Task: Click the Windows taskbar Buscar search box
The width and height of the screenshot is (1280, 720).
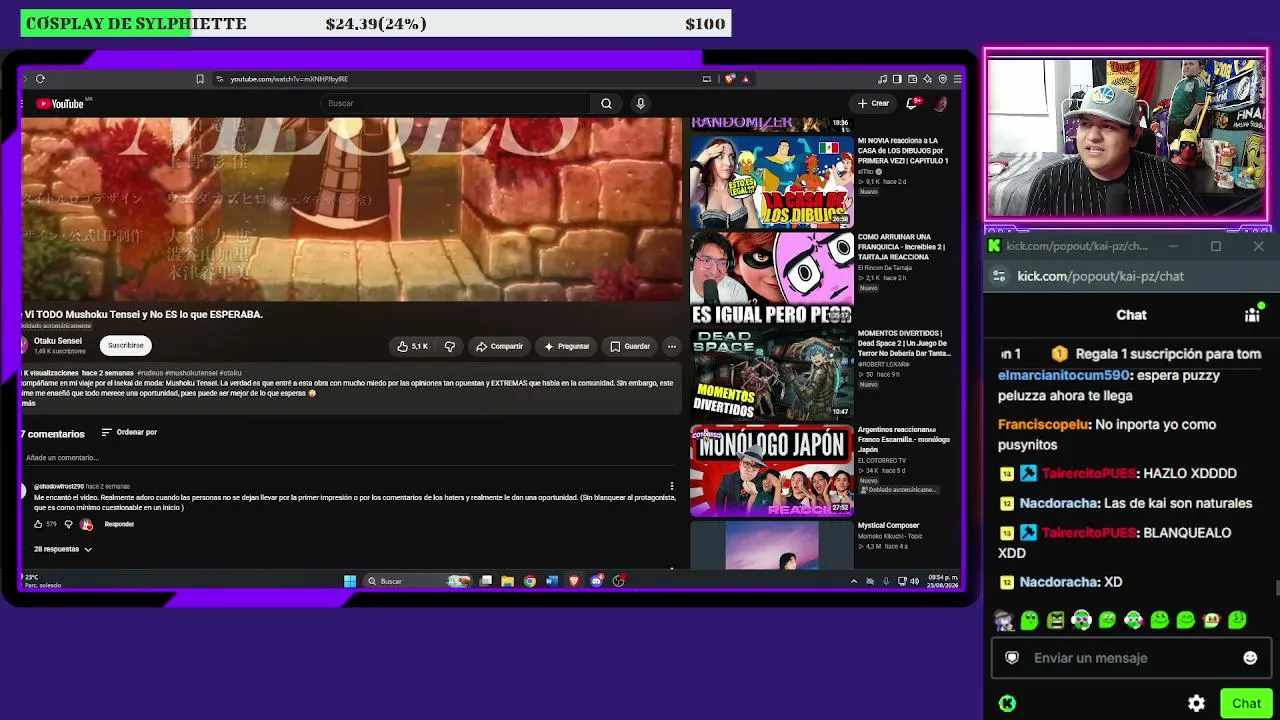Action: coord(417,581)
